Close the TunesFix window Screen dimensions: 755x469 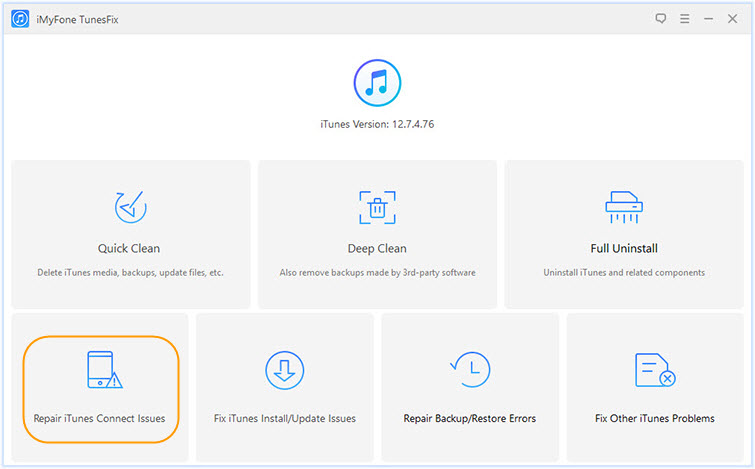point(732,19)
